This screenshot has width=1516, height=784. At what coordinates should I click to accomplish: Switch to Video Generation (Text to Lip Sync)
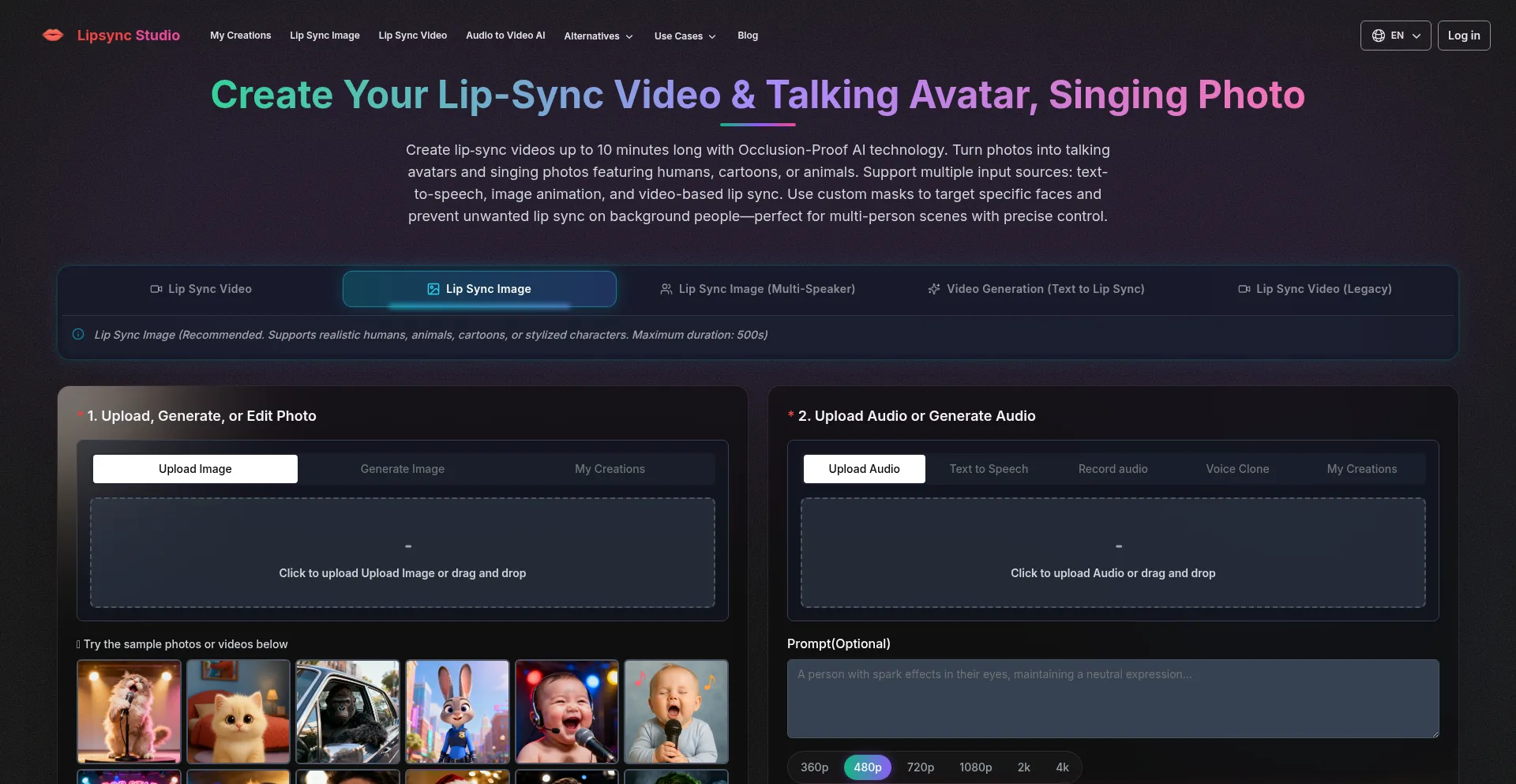1036,289
